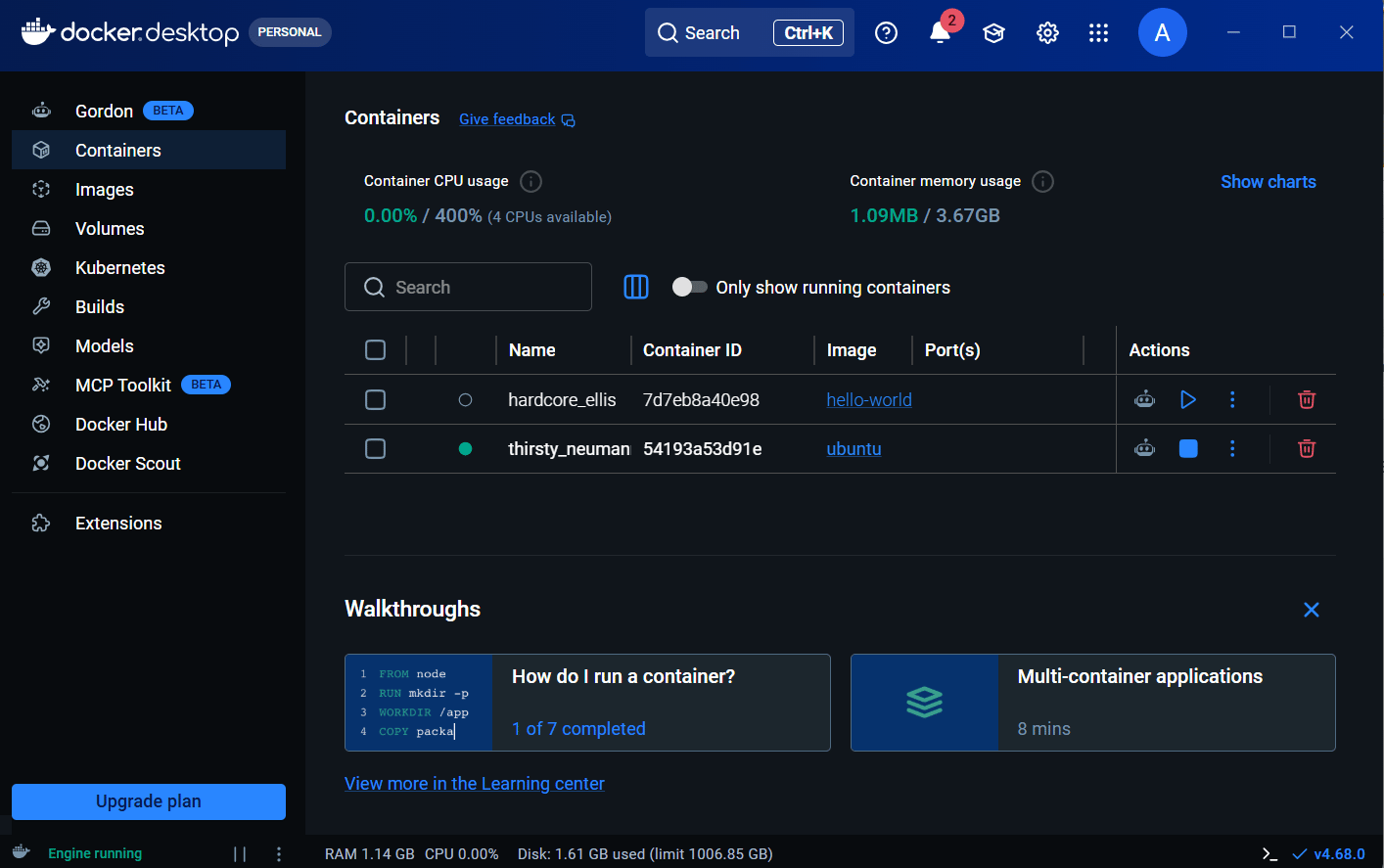
Task: Click Show charts
Action: 1269,181
